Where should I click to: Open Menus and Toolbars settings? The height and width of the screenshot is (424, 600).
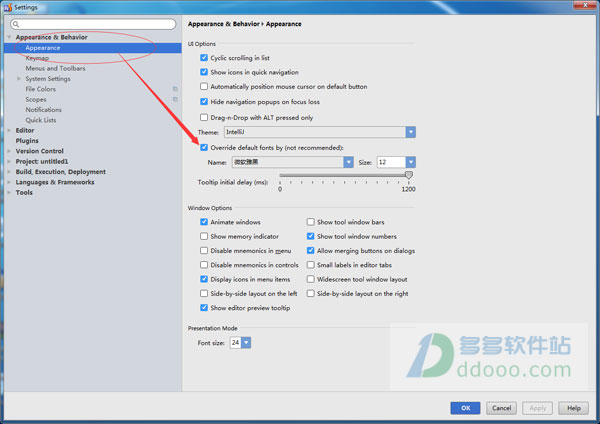coord(55,68)
